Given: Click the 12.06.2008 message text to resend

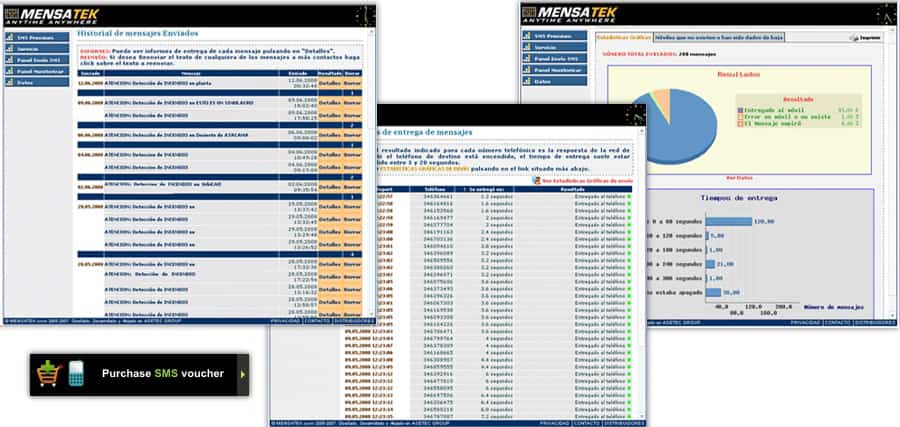Looking at the screenshot, I should pyautogui.click(x=158, y=83).
